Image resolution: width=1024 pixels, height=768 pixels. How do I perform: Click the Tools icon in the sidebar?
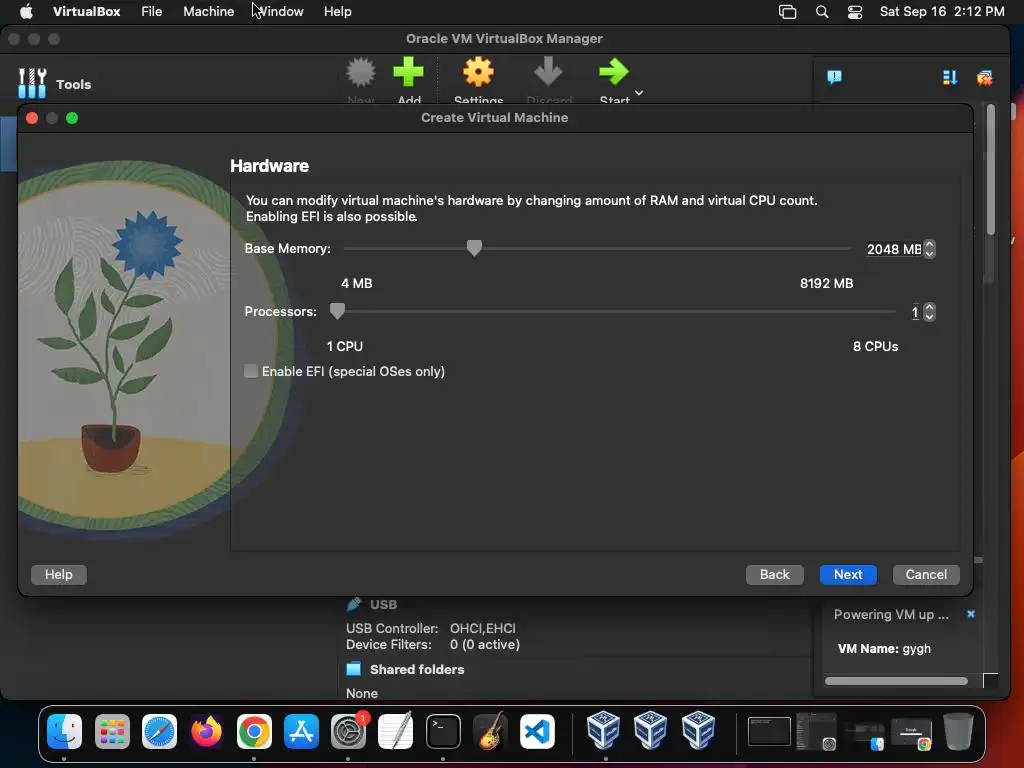32,84
